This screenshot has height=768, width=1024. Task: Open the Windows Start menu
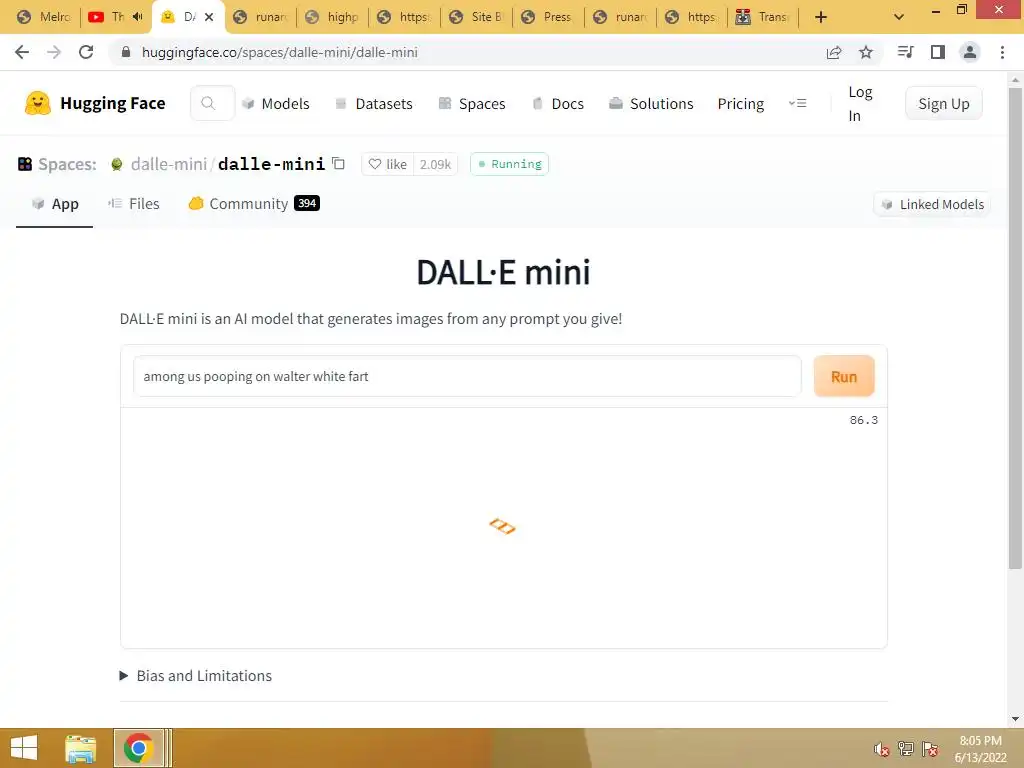pyautogui.click(x=25, y=748)
